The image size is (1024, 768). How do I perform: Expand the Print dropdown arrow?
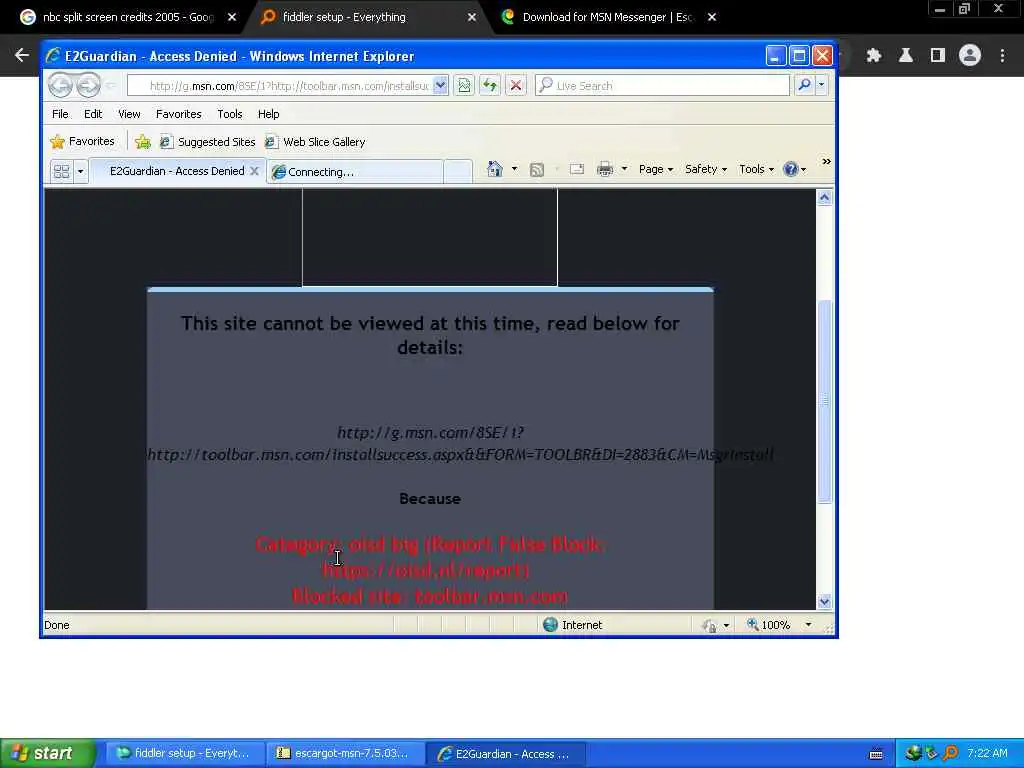pyautogui.click(x=624, y=169)
